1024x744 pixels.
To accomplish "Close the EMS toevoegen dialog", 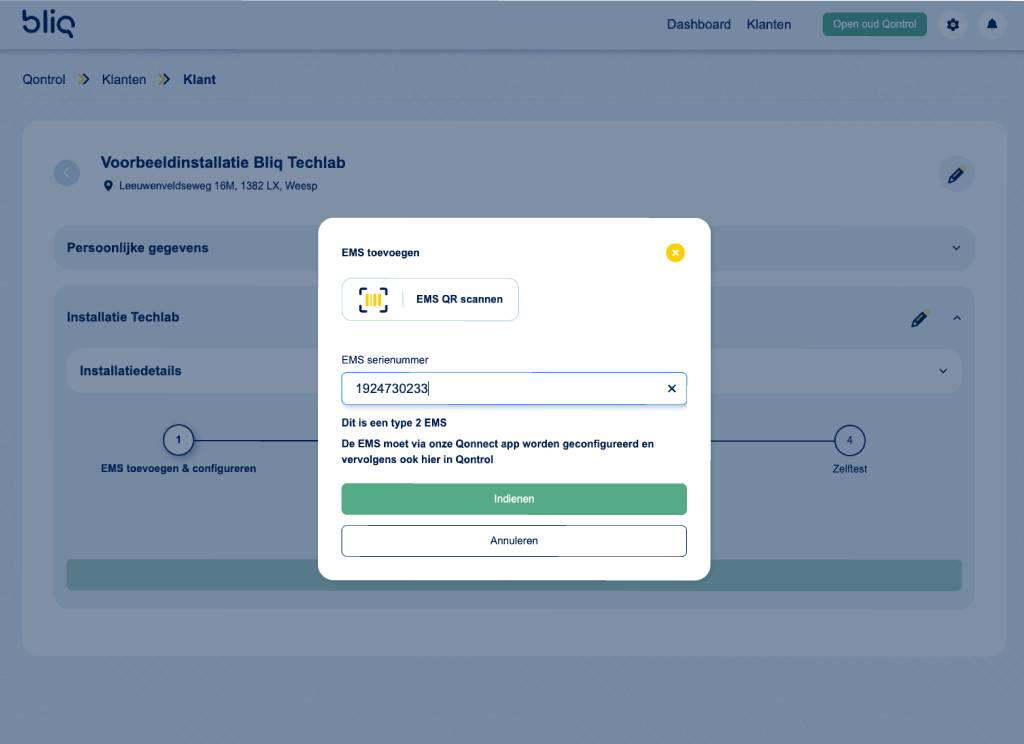I will [675, 253].
